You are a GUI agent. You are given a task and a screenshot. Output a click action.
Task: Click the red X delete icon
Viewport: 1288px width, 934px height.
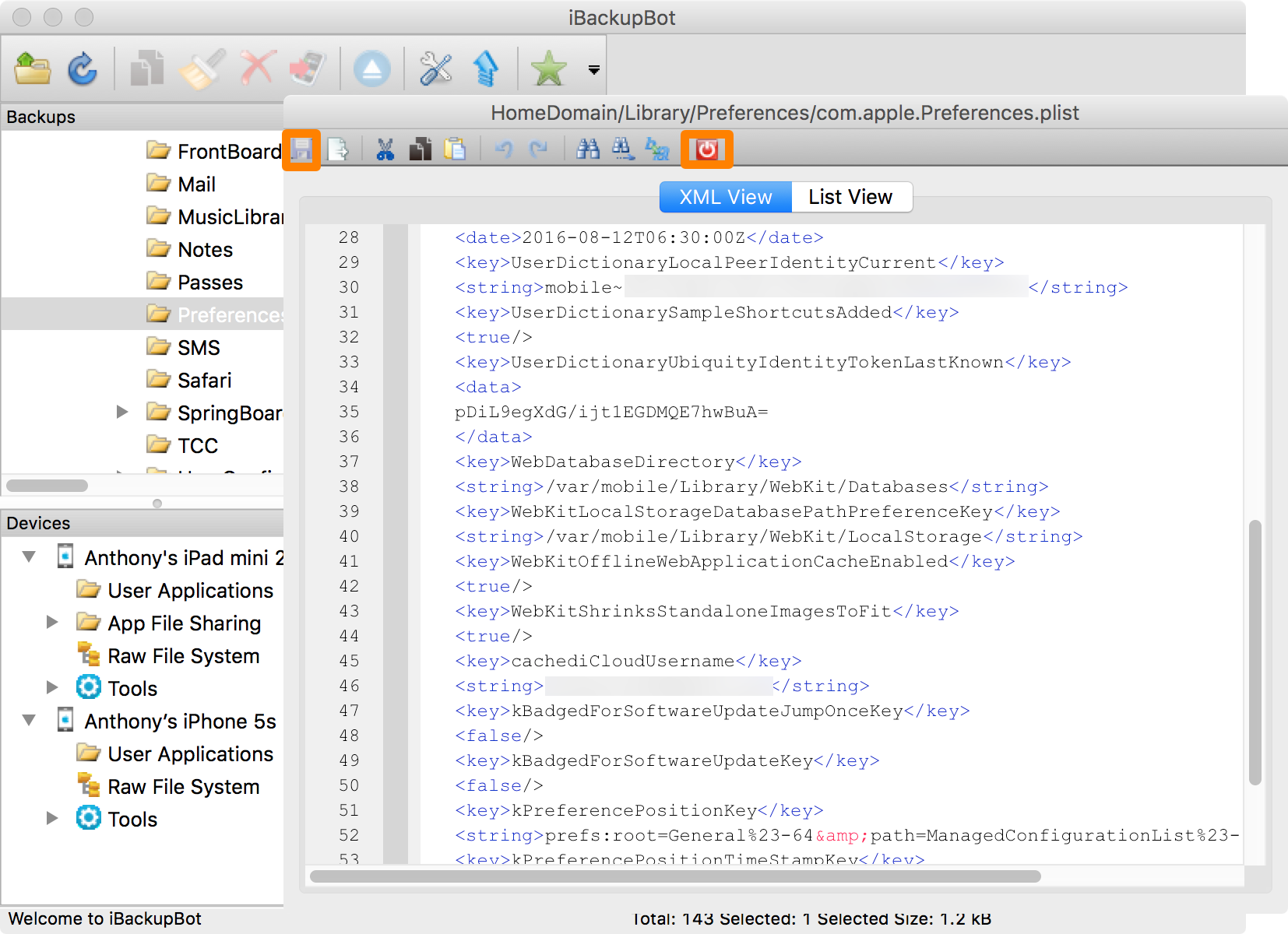[x=258, y=68]
